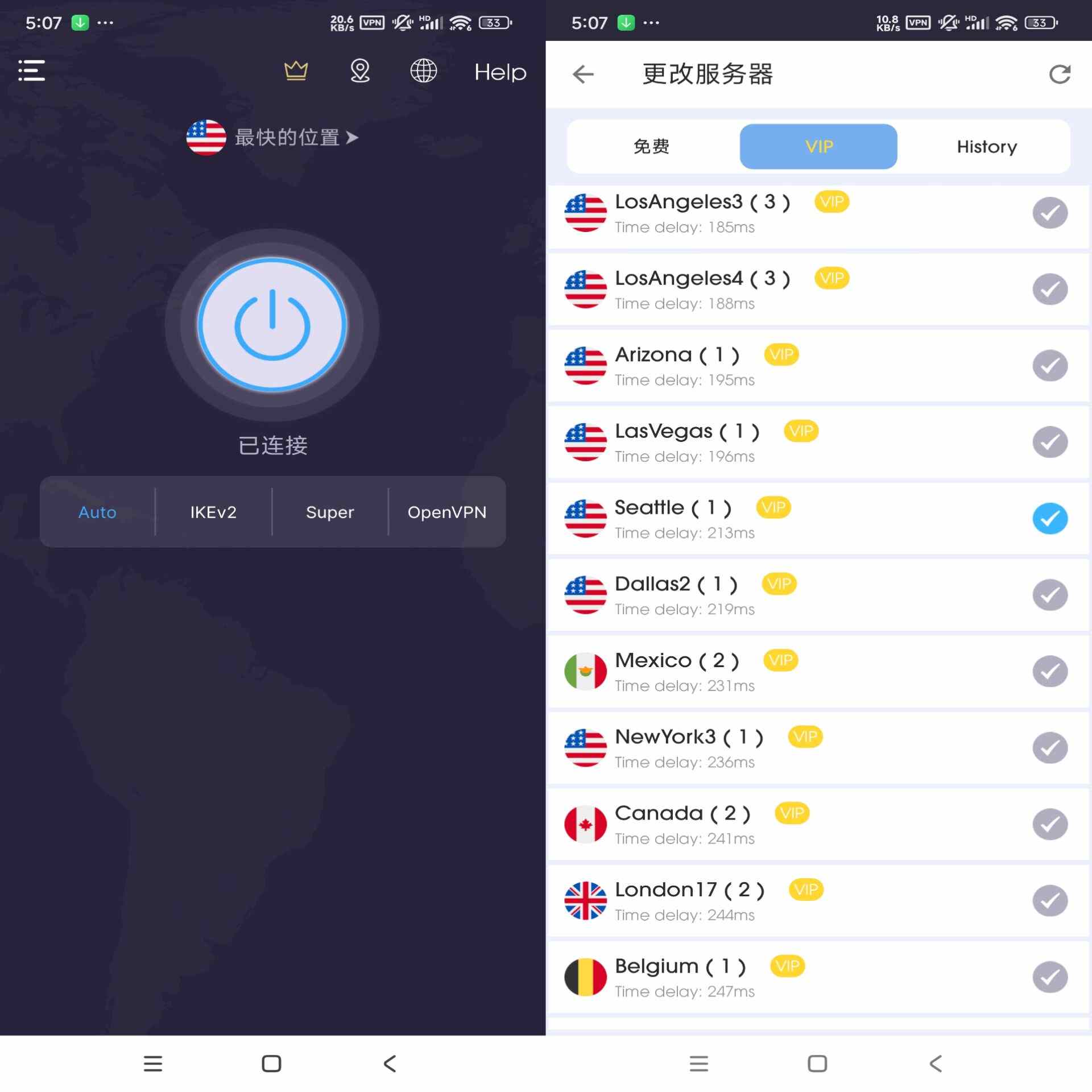This screenshot has height=1092, width=1092.
Task: Select IKEv2 protocol option
Action: point(213,511)
